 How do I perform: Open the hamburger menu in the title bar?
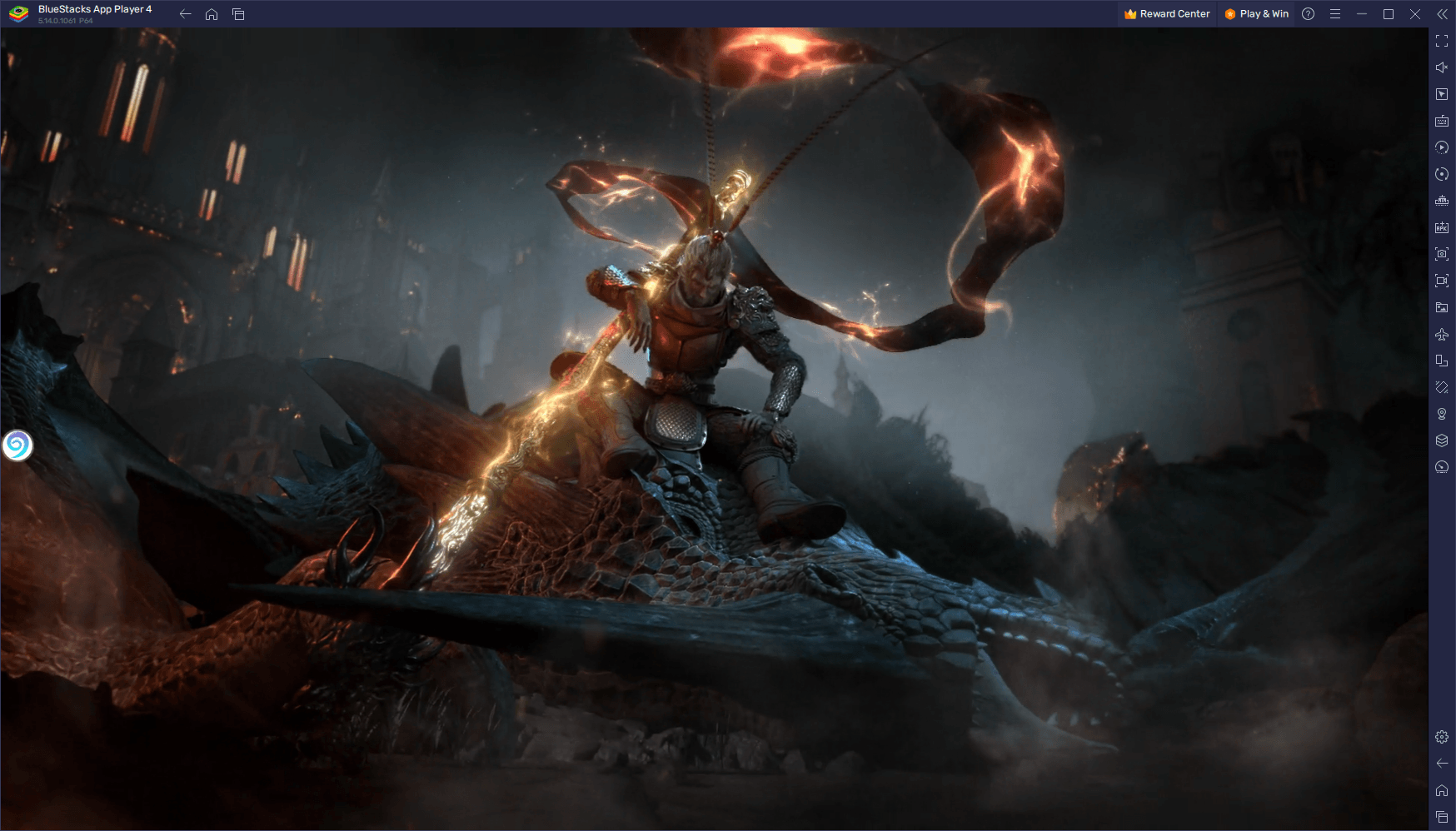[1335, 14]
